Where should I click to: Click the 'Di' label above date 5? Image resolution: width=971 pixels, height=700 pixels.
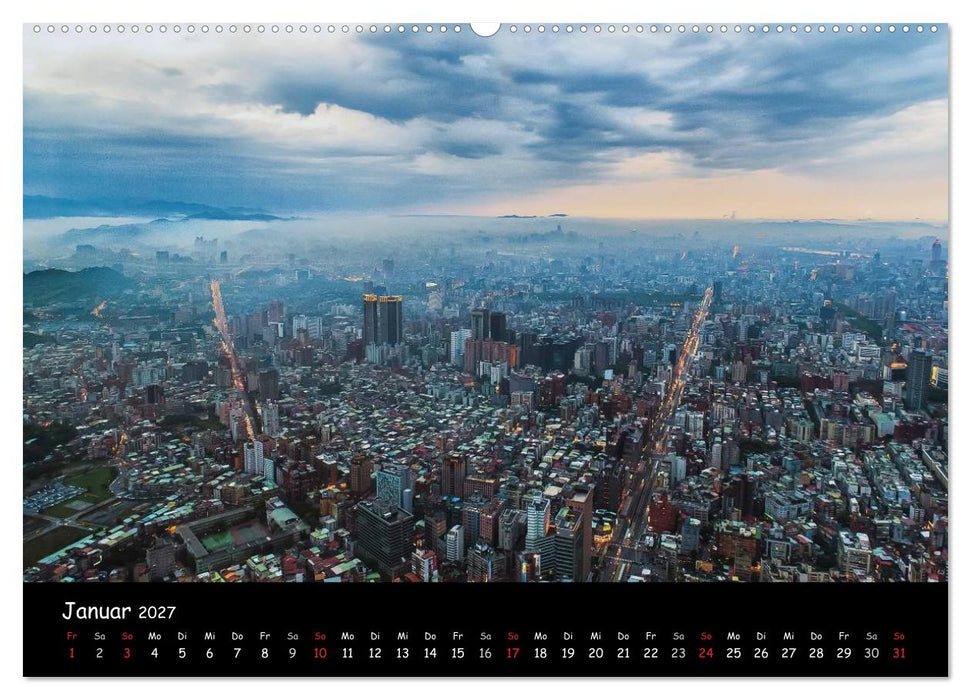coord(182,636)
